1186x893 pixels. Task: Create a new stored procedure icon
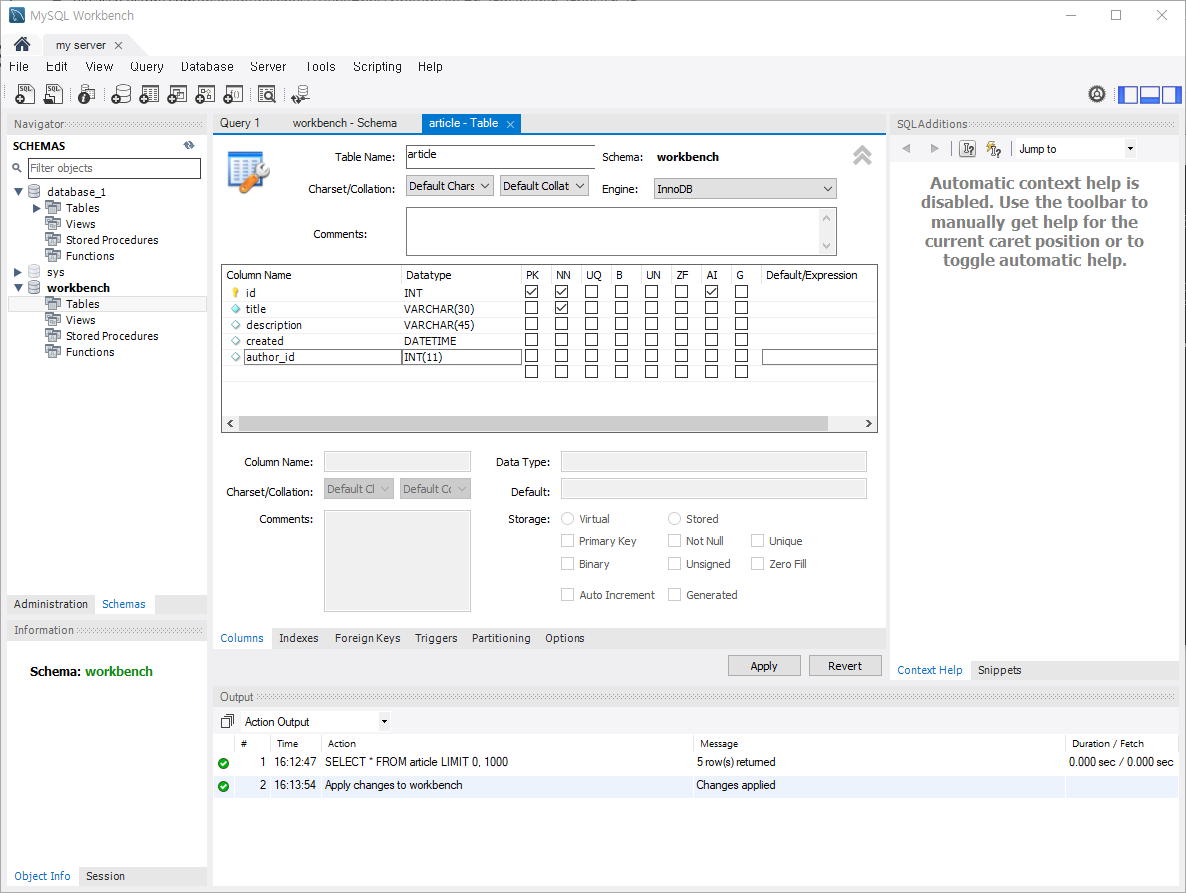click(205, 95)
